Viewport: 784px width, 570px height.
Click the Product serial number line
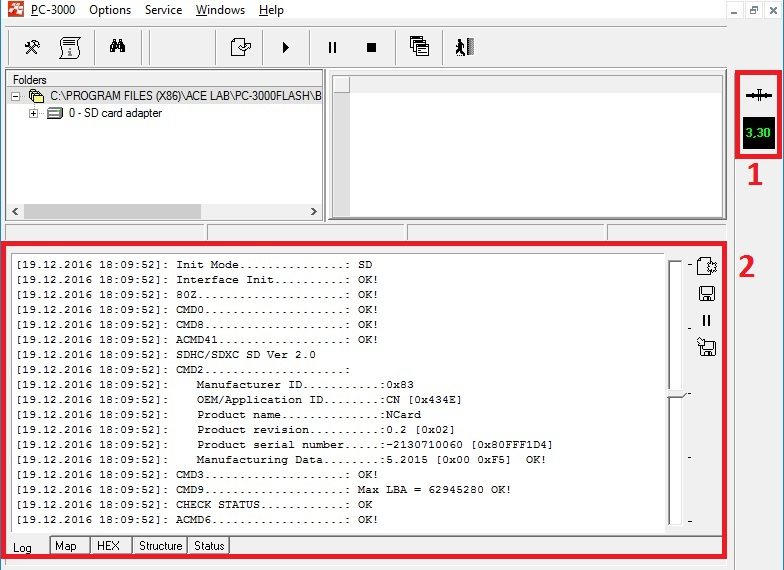click(284, 444)
